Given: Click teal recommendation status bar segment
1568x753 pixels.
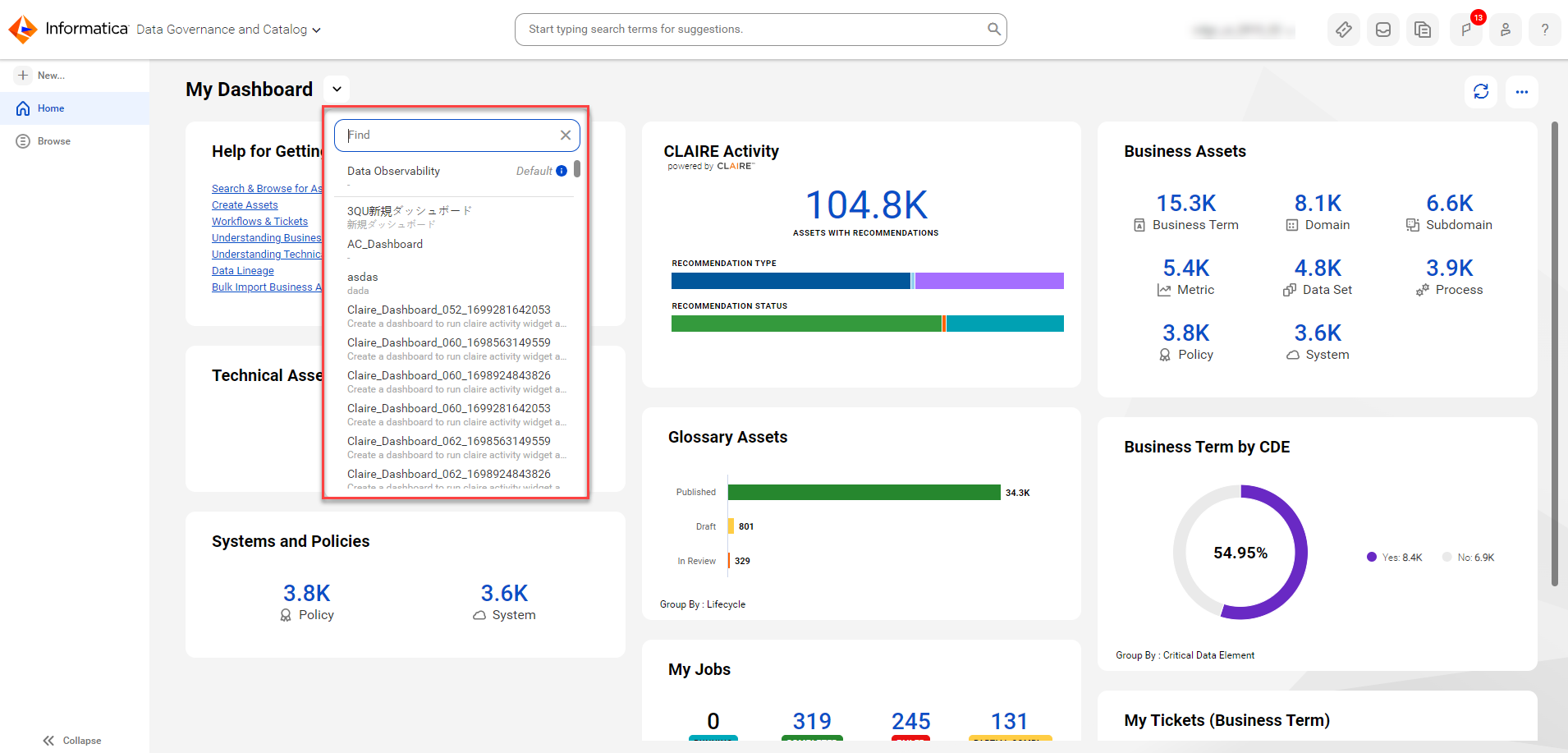Looking at the screenshot, I should (1005, 324).
